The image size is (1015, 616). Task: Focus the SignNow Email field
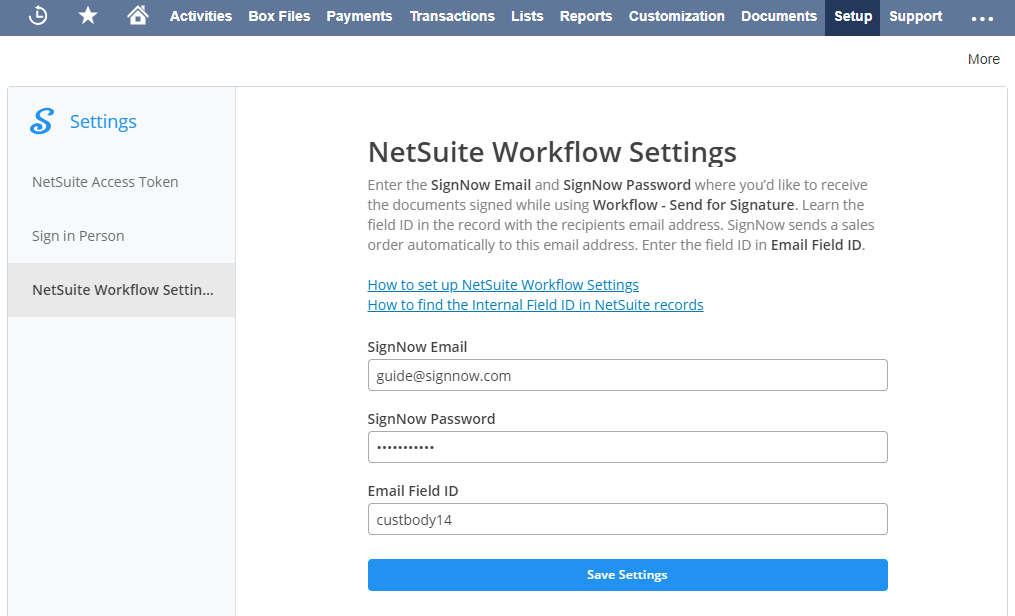coord(627,375)
